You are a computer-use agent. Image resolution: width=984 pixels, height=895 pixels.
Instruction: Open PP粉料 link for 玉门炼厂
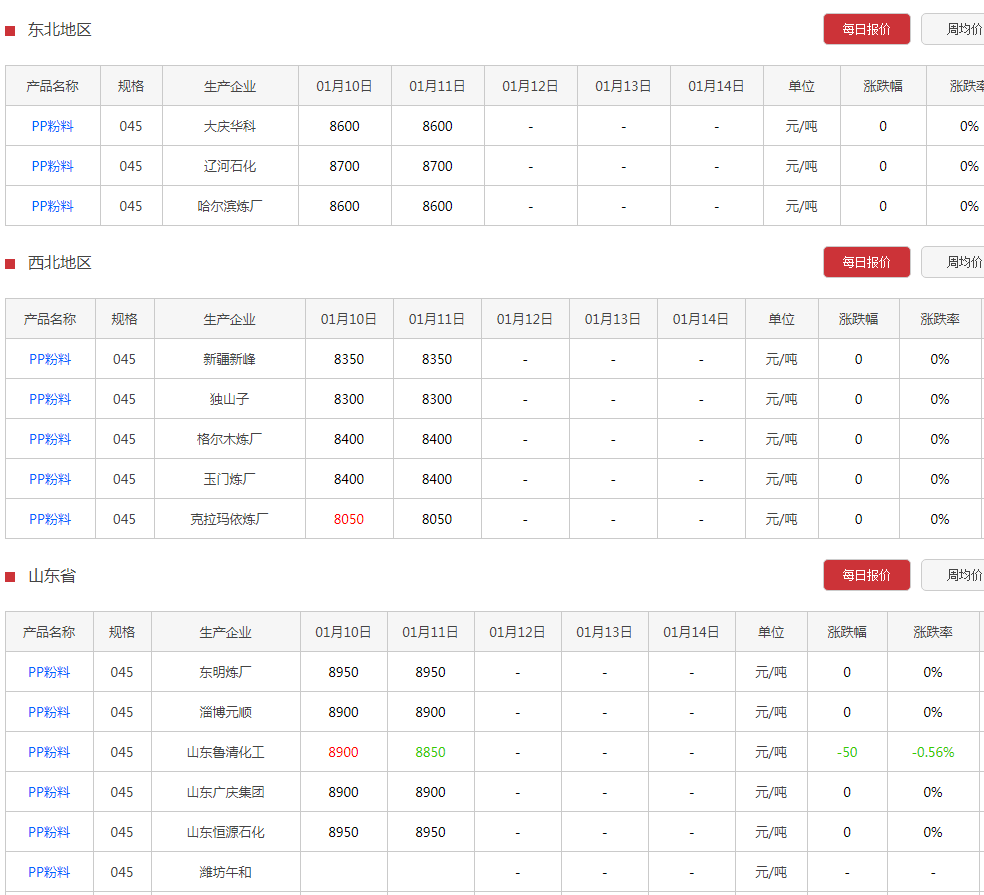50,479
